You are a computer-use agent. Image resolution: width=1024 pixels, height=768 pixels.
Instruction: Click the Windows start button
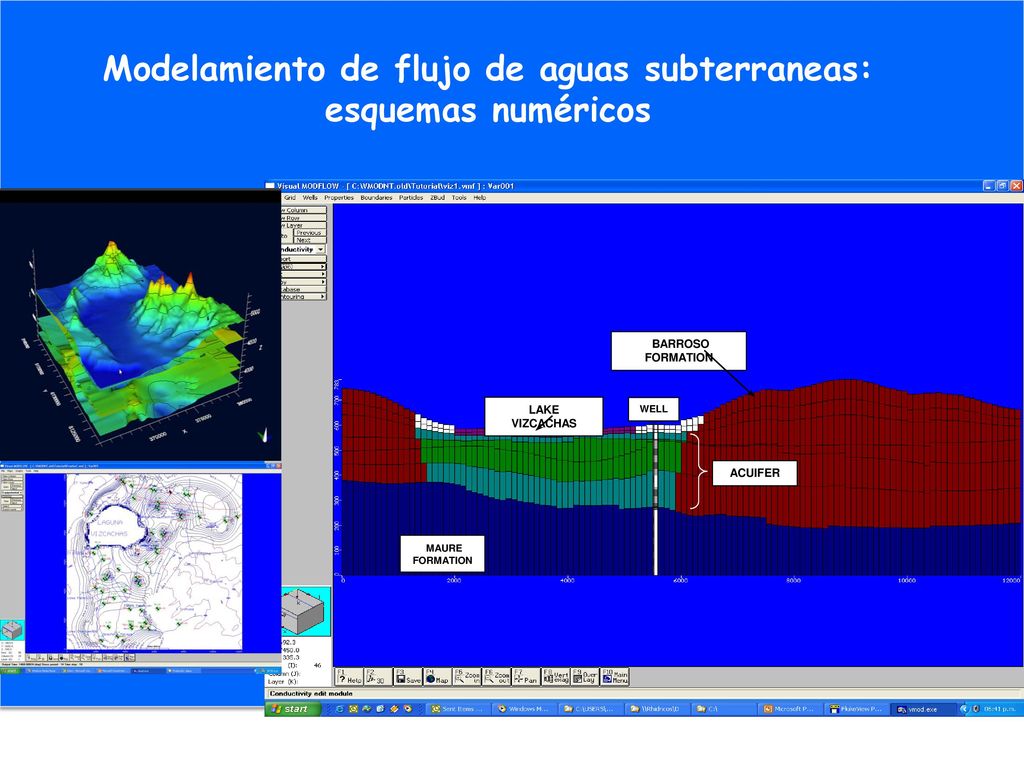point(293,709)
